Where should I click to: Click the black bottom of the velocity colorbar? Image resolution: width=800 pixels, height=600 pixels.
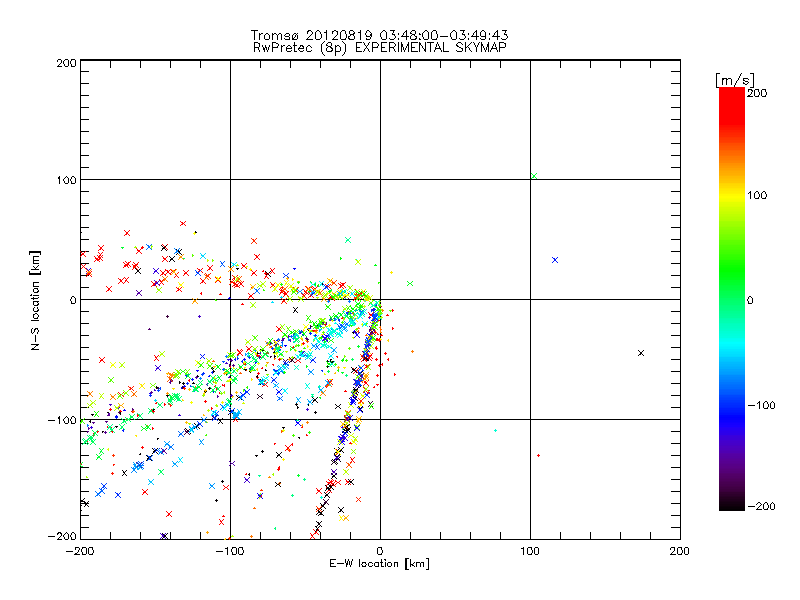[732, 504]
